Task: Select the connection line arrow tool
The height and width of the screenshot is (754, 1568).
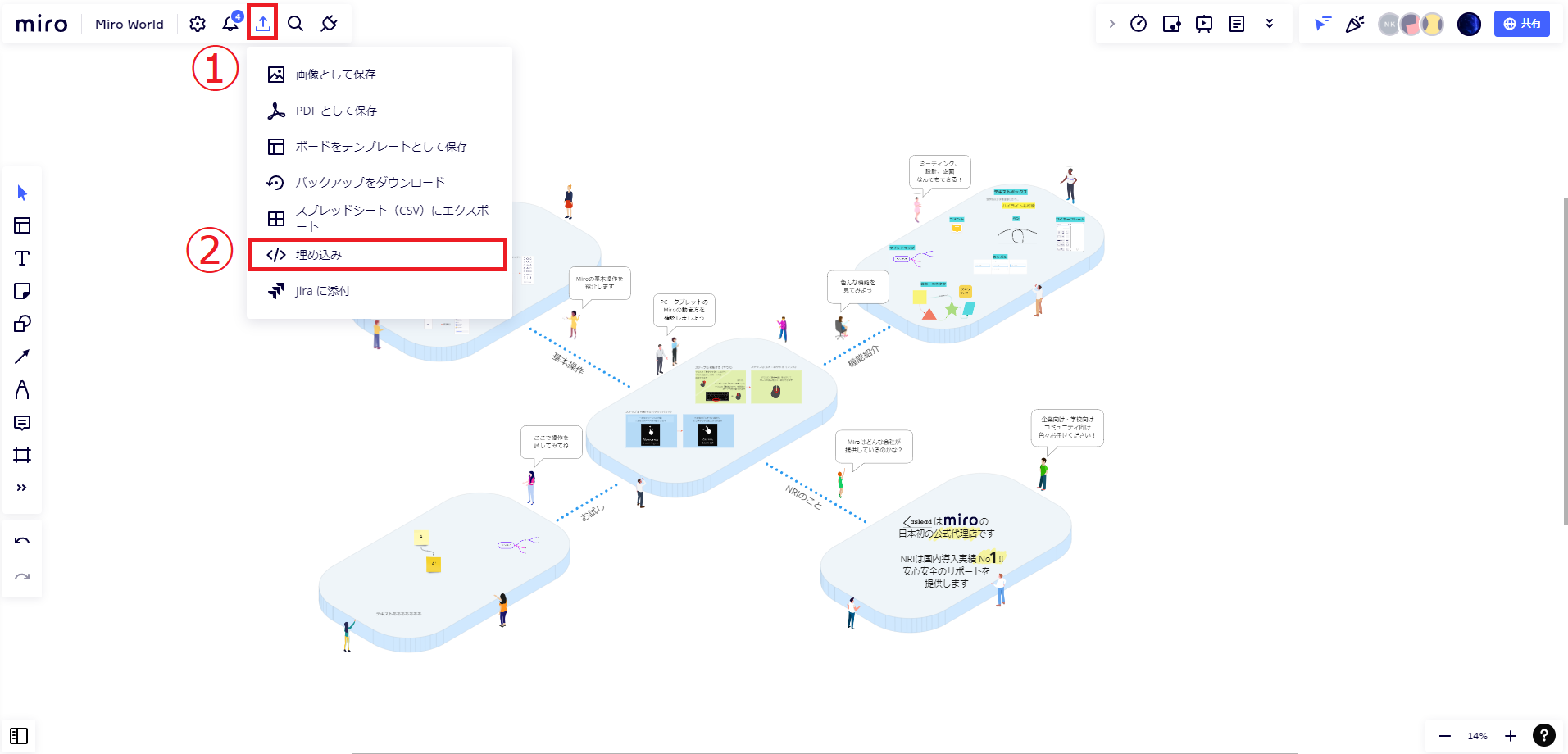Action: (x=22, y=357)
